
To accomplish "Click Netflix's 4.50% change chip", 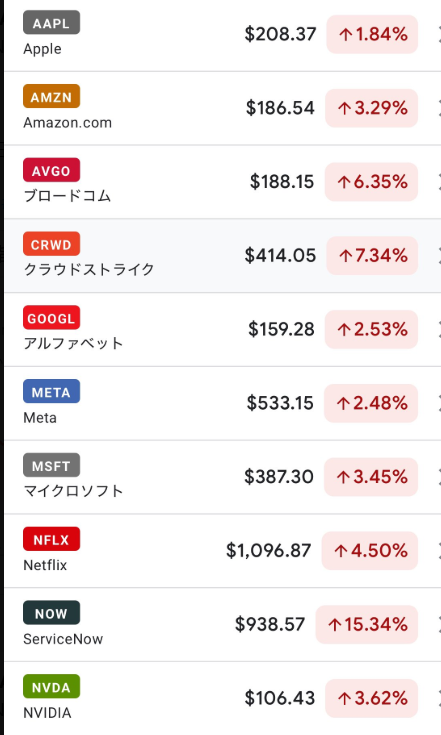I will tap(370, 551).
